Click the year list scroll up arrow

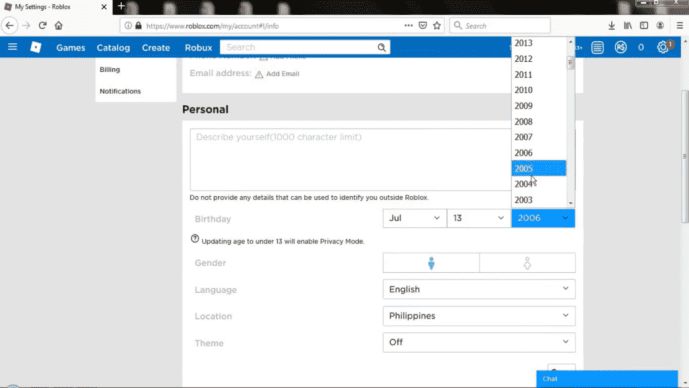click(x=570, y=41)
